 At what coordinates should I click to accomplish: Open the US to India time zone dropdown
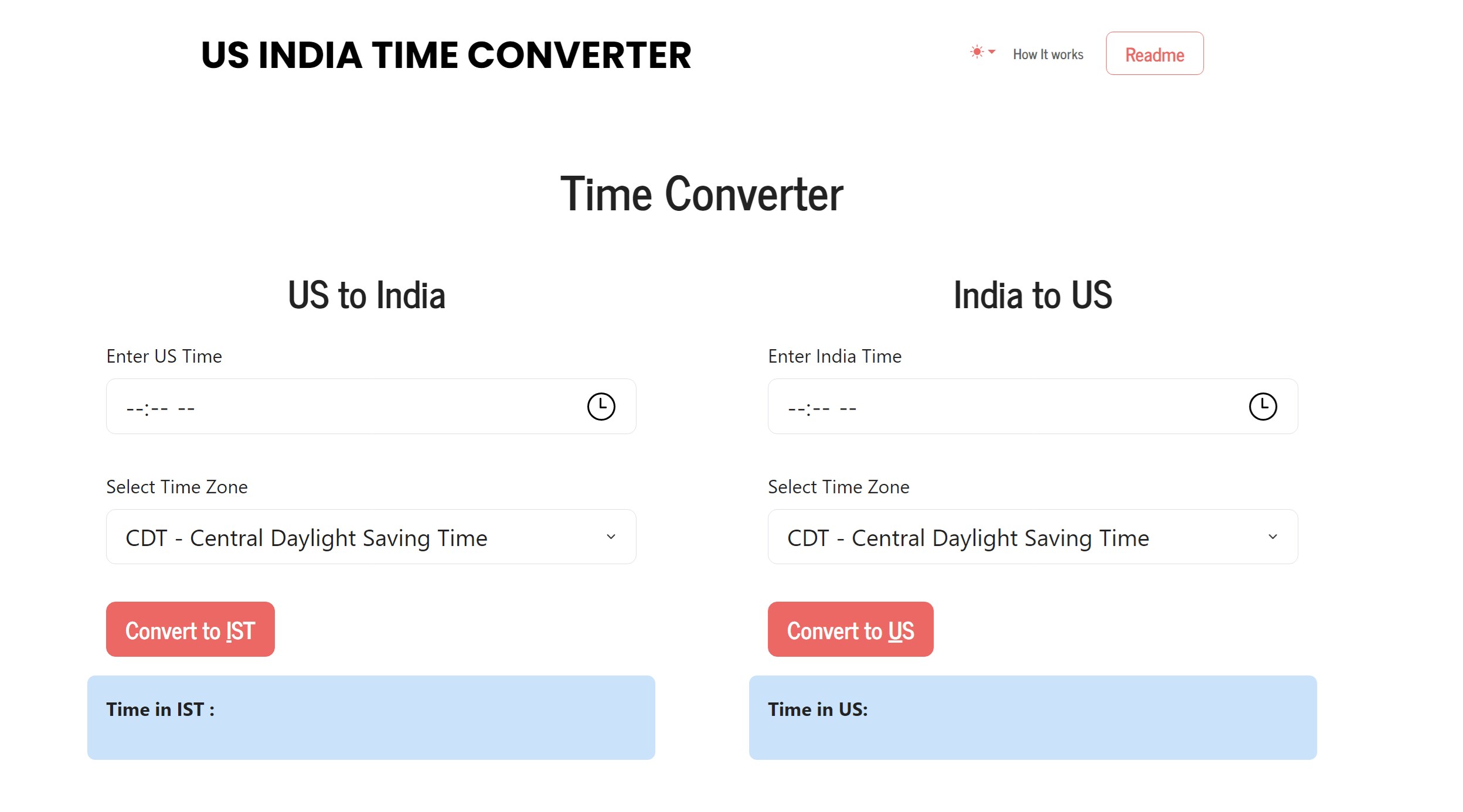[x=371, y=537]
